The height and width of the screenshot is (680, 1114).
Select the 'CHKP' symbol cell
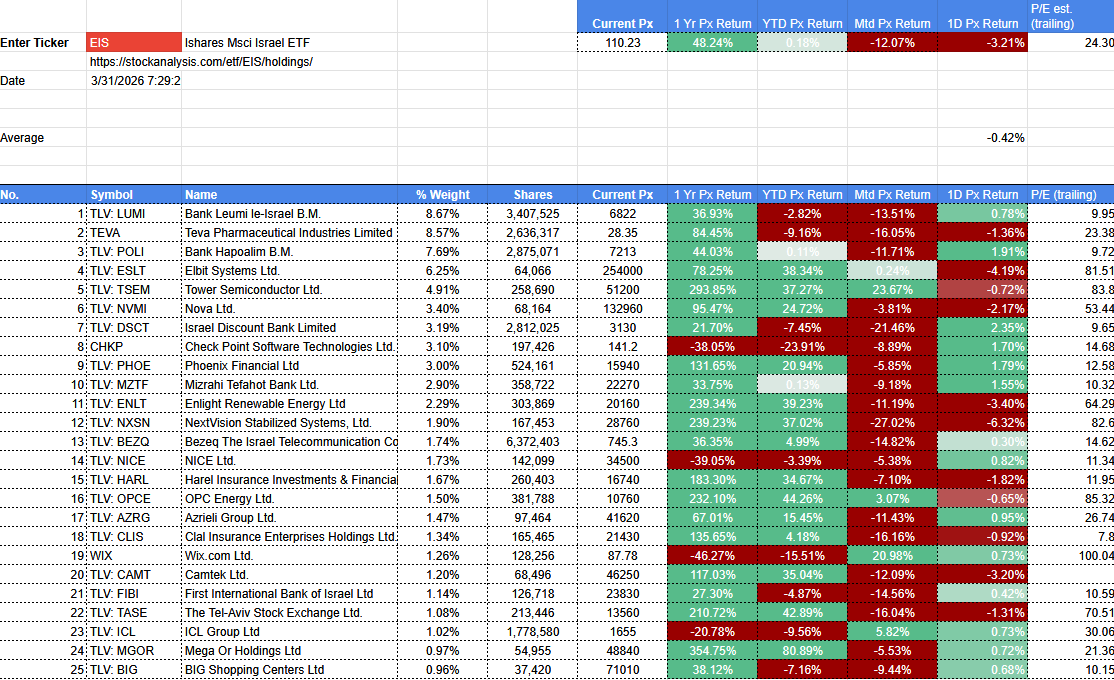pos(134,347)
